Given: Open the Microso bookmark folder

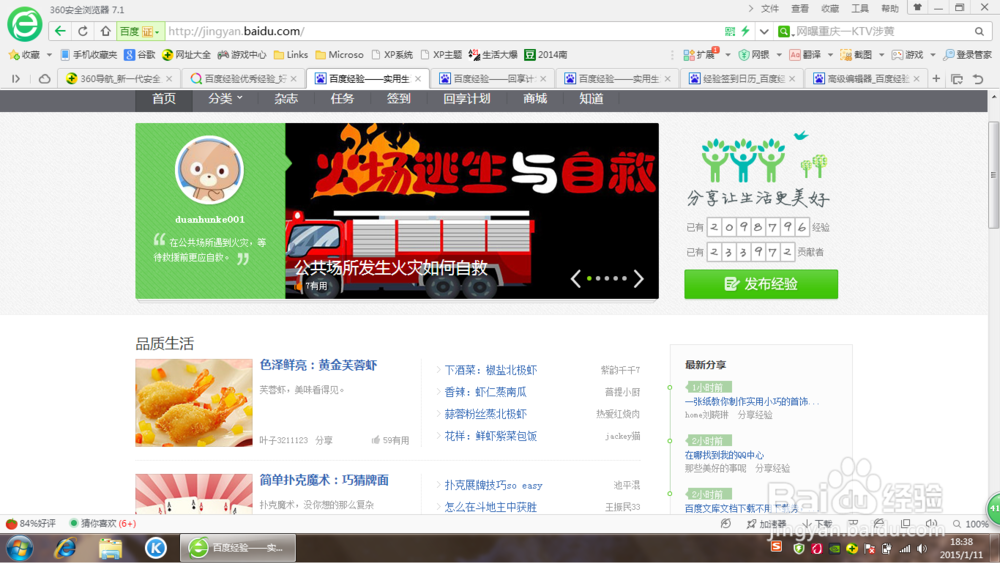Looking at the screenshot, I should point(339,55).
